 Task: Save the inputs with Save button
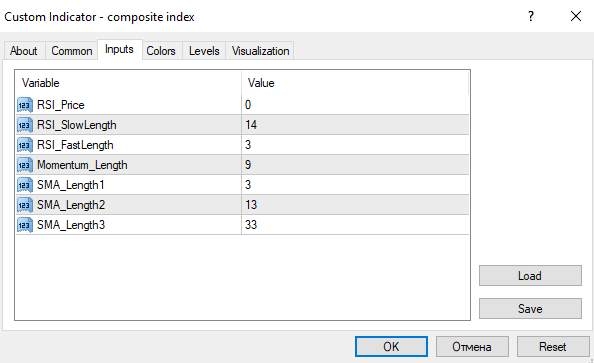(530, 308)
